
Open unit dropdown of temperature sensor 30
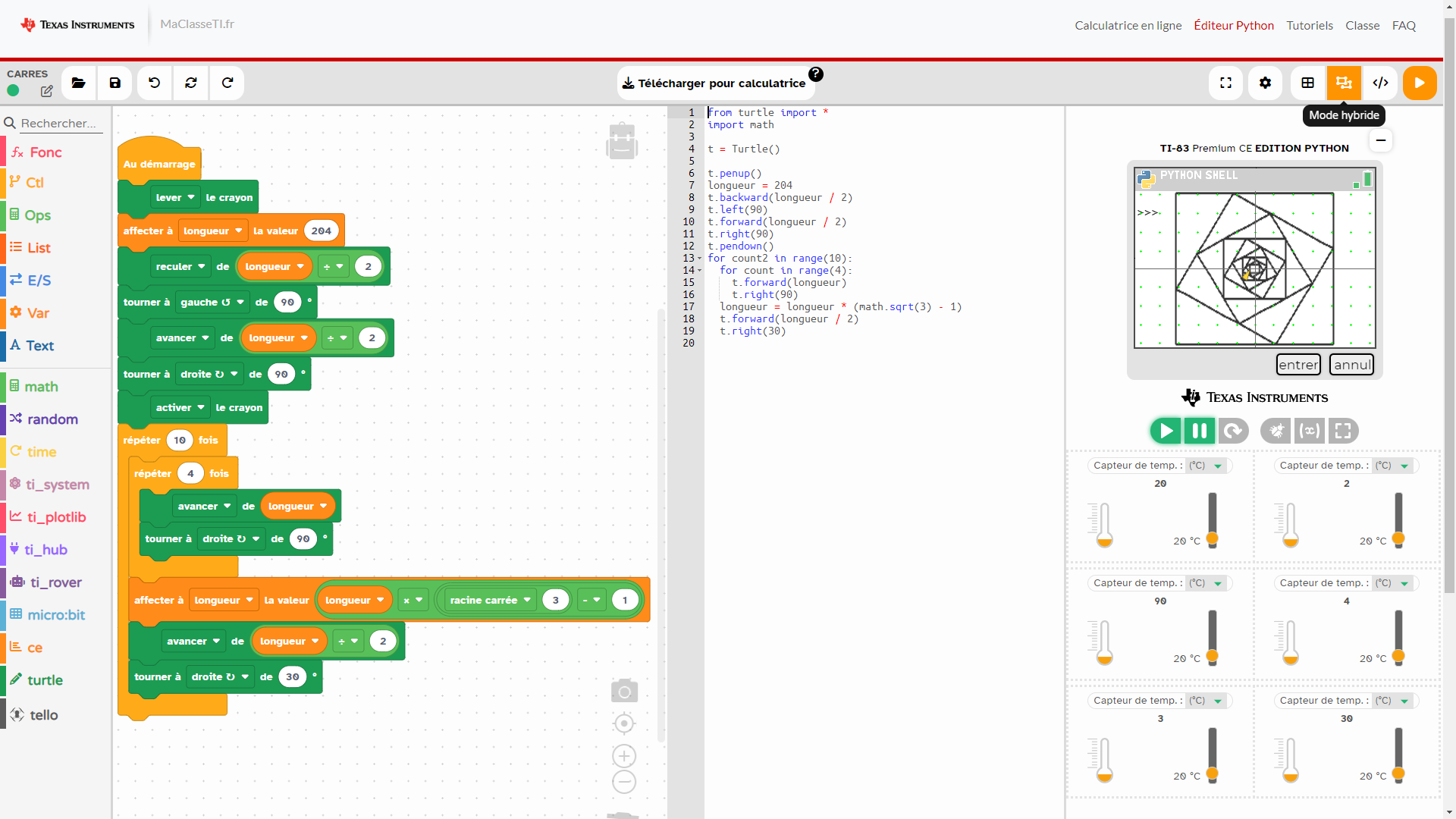1392,701
